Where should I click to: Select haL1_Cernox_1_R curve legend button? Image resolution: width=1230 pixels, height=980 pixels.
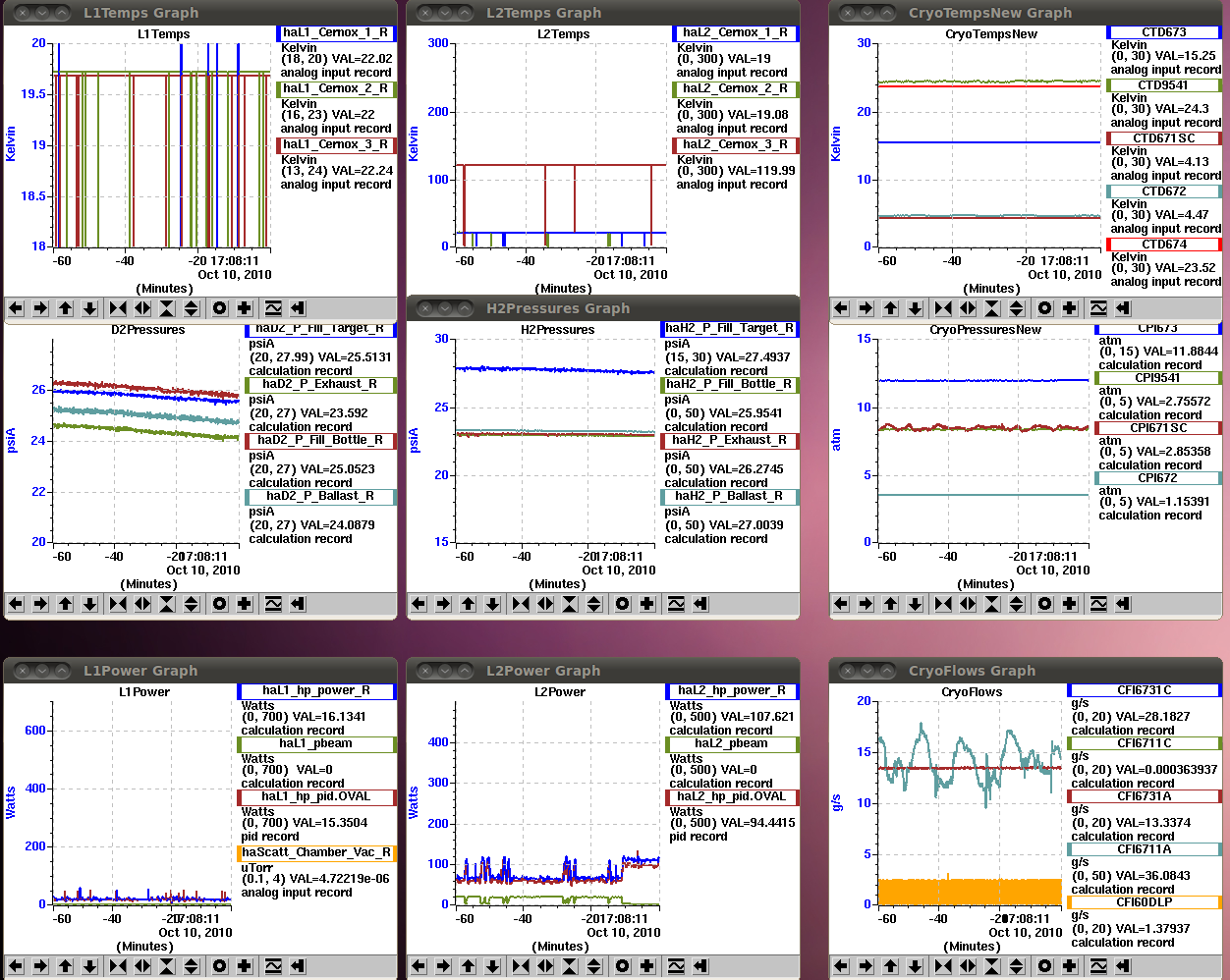coord(337,33)
